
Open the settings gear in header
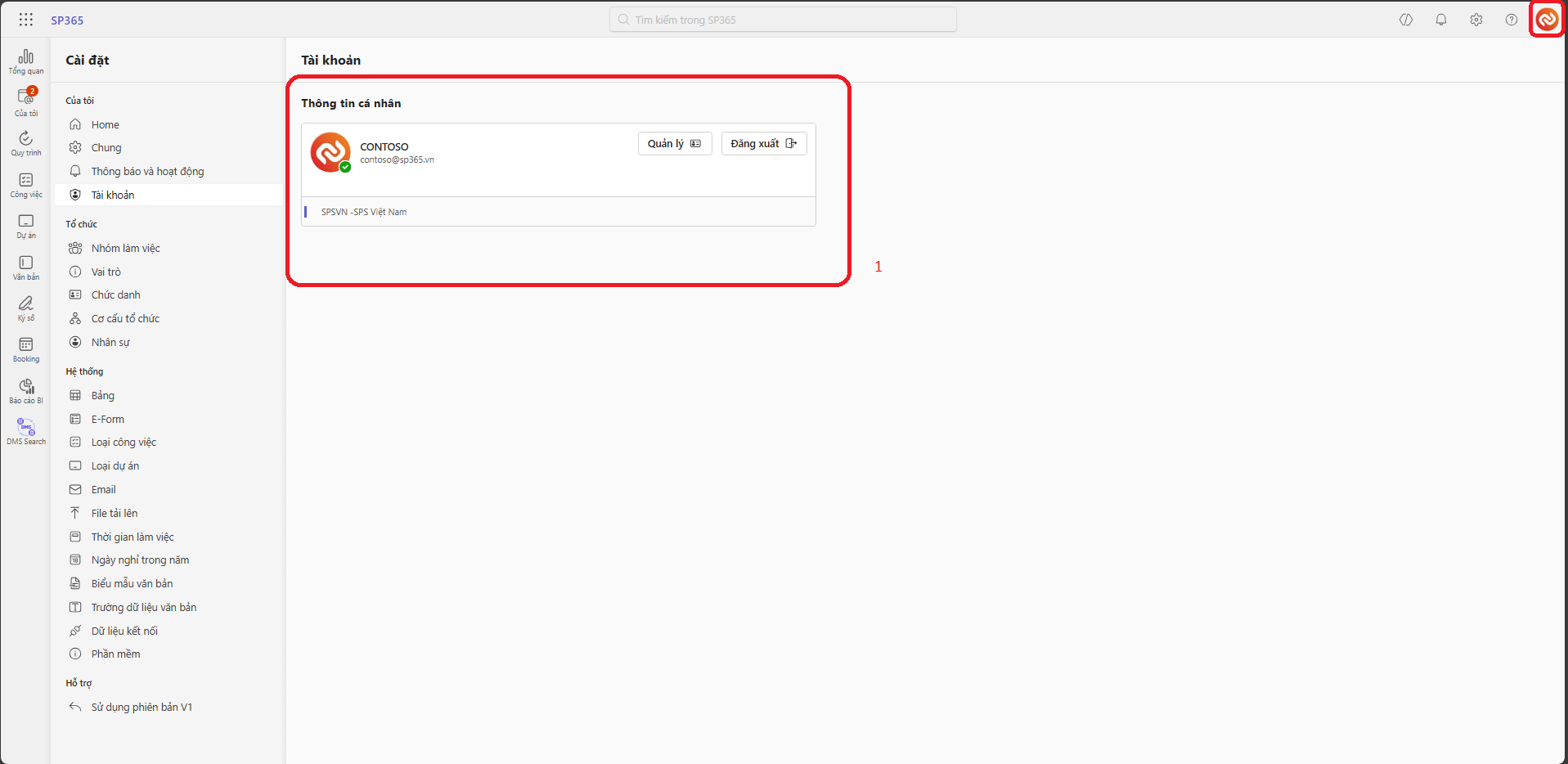1476,20
